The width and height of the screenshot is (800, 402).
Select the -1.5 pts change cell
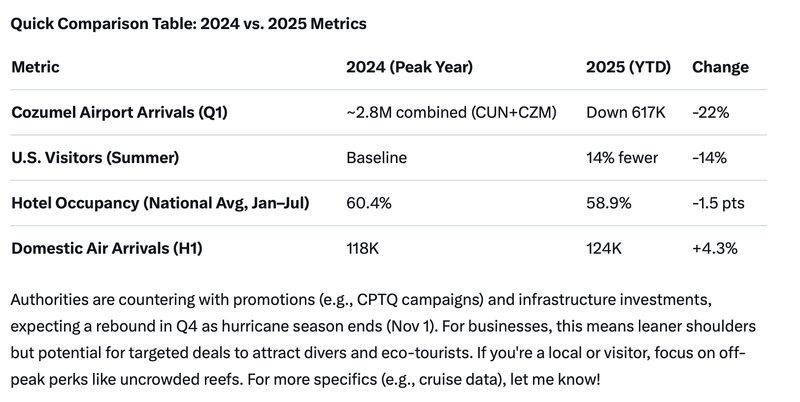click(718, 203)
